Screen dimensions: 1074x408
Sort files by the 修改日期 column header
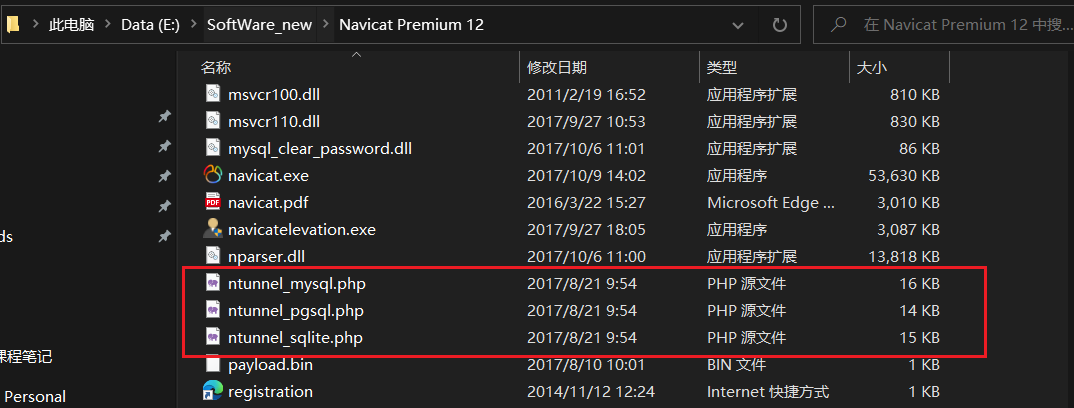pyautogui.click(x=557, y=67)
